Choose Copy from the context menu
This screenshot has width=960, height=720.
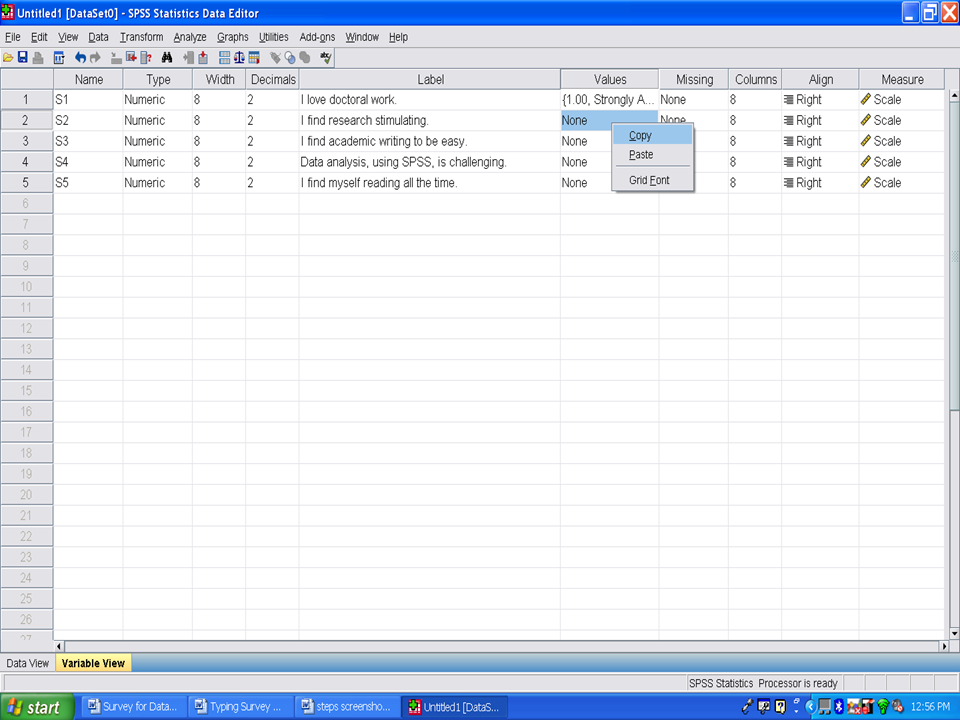641,135
